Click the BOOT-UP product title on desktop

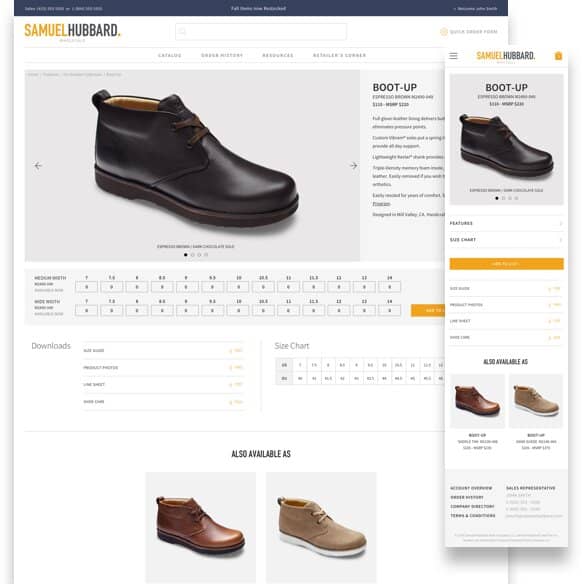tap(395, 88)
